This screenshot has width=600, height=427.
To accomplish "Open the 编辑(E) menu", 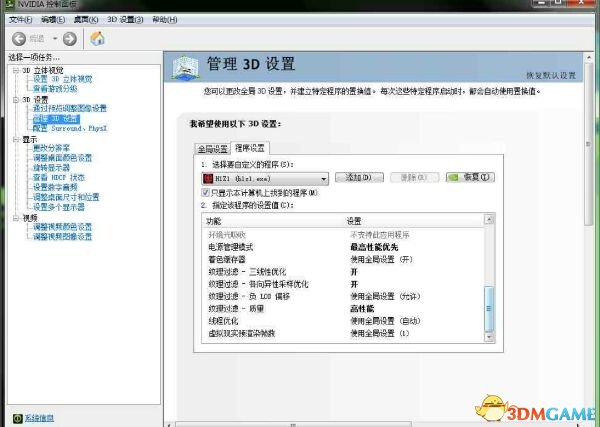I will [53, 20].
